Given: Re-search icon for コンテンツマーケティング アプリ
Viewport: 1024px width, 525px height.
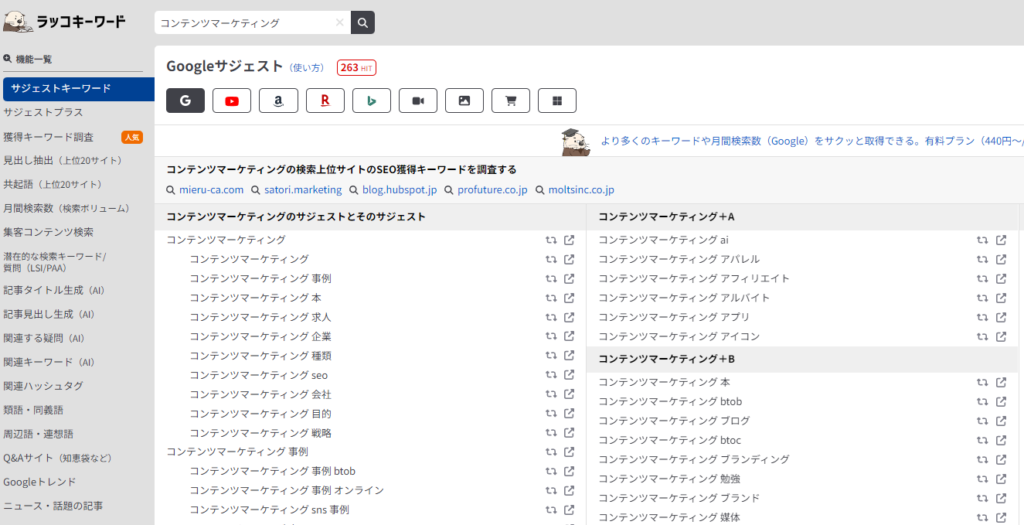Looking at the screenshot, I should 982,317.
